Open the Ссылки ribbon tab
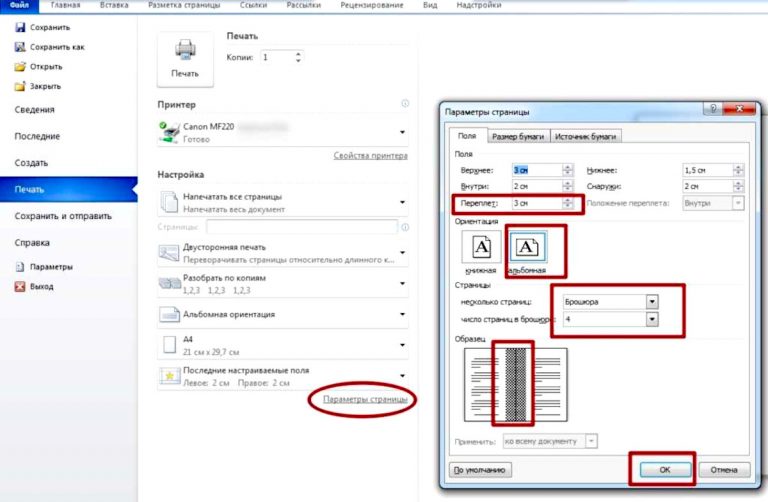This screenshot has height=502, width=768. tap(253, 5)
